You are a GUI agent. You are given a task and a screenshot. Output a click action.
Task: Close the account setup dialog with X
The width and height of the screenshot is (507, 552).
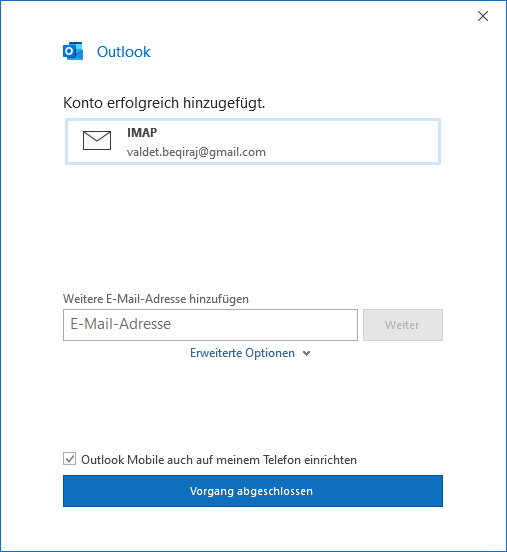483,16
